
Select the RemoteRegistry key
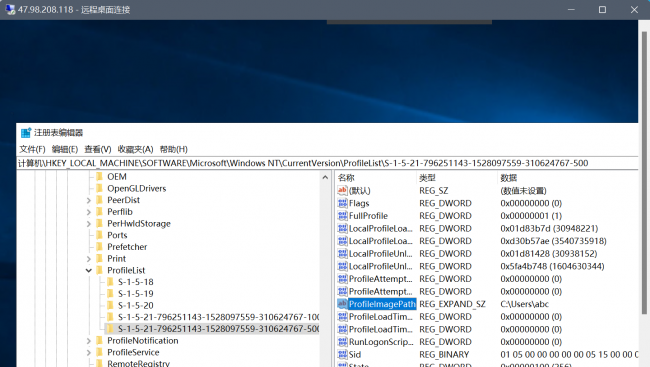coord(138,363)
